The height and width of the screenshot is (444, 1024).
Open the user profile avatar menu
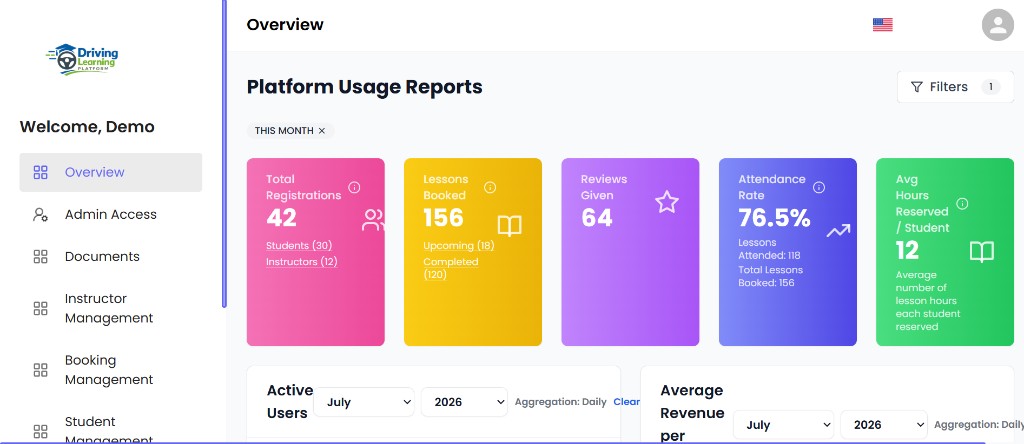click(x=997, y=25)
